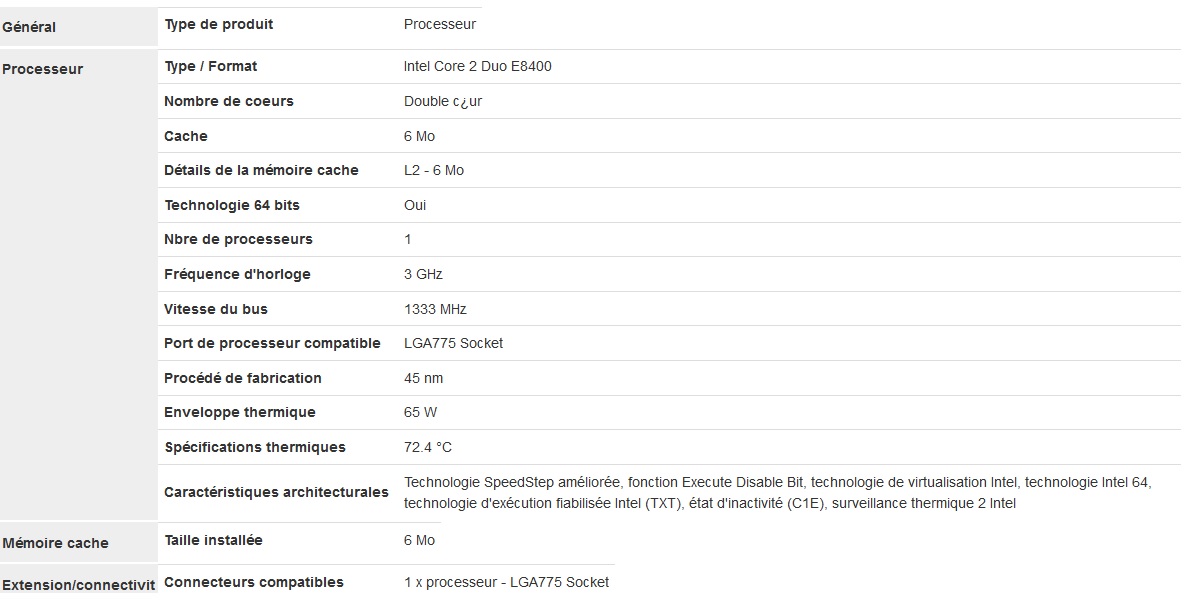Viewport: 1196px width, 612px height.
Task: Click the Technologie 64 bits label
Action: pyautogui.click(x=231, y=205)
